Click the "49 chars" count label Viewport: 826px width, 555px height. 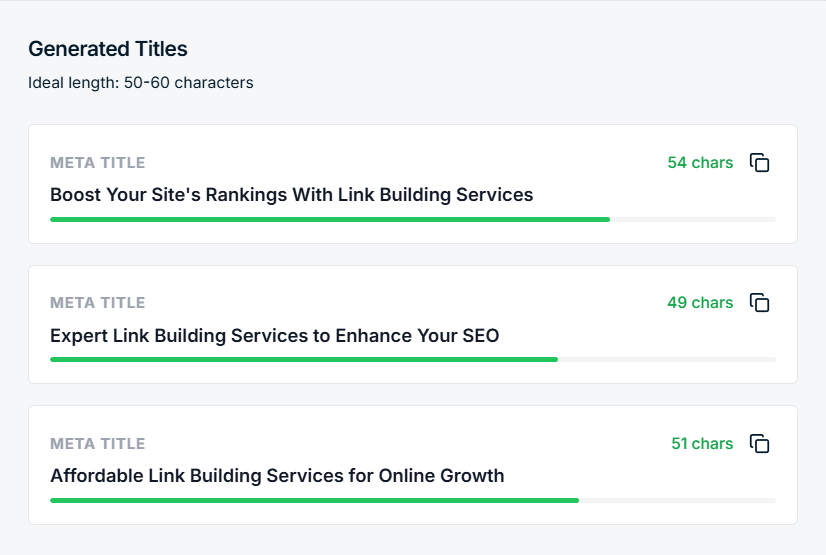(700, 303)
